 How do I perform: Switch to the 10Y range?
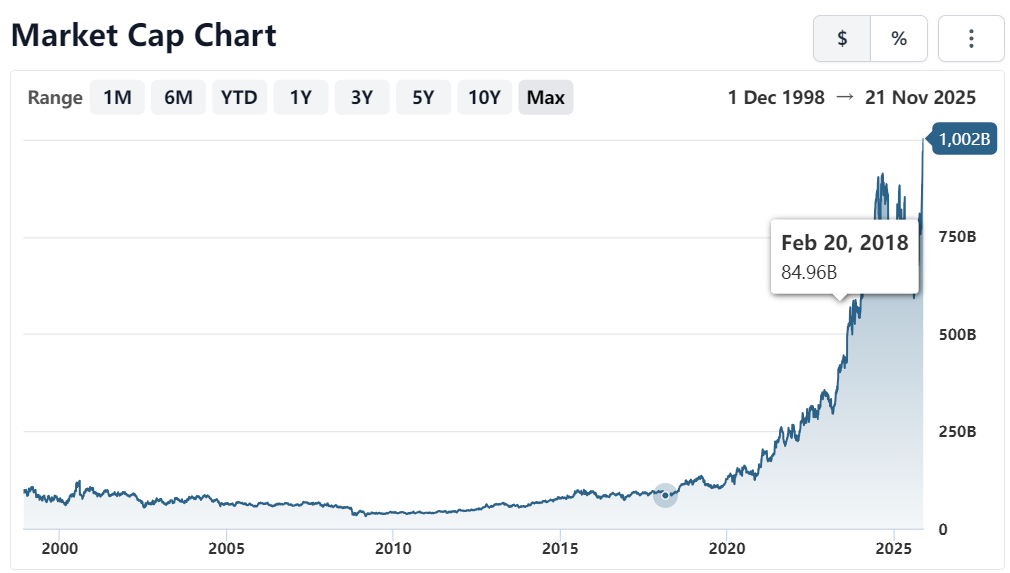(x=484, y=98)
